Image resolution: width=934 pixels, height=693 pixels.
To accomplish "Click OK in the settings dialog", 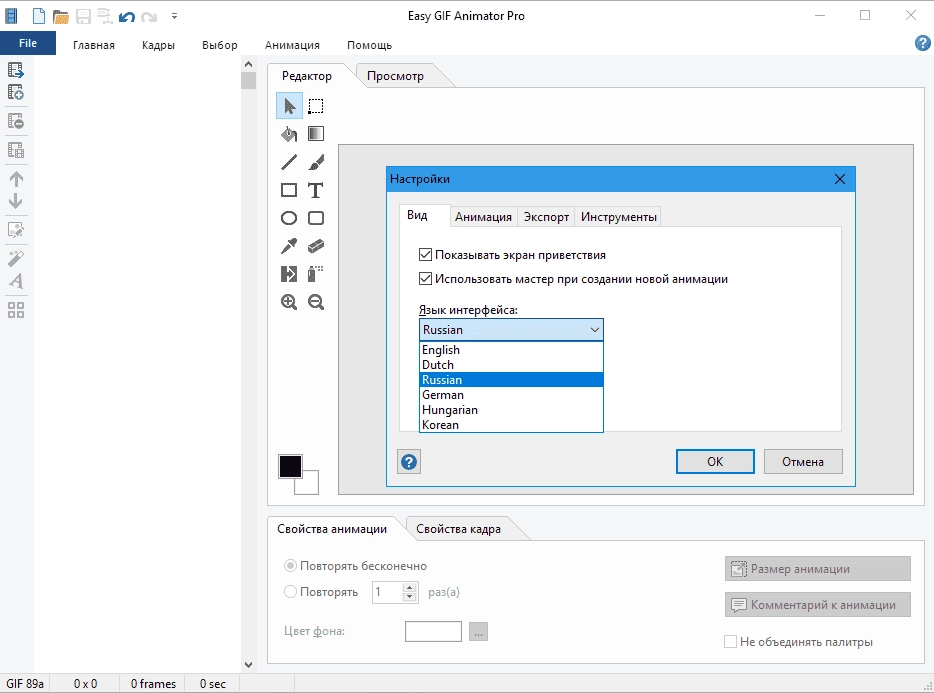I will (x=715, y=461).
